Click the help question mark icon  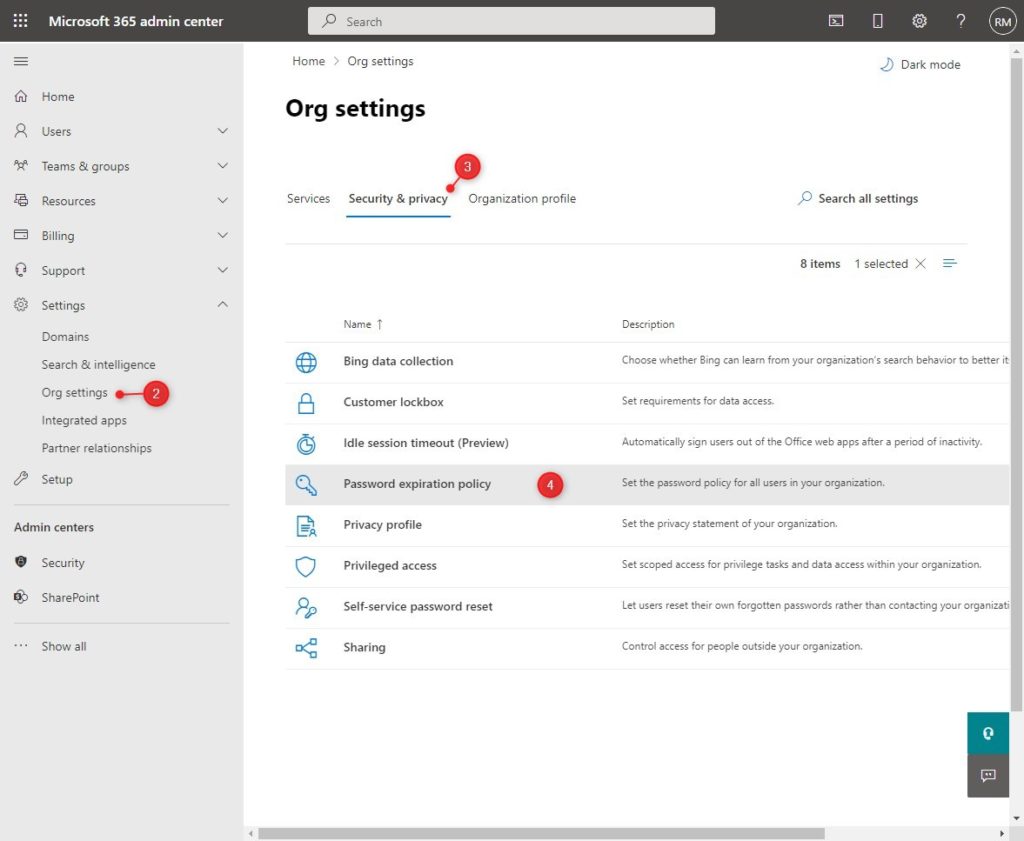[960, 21]
